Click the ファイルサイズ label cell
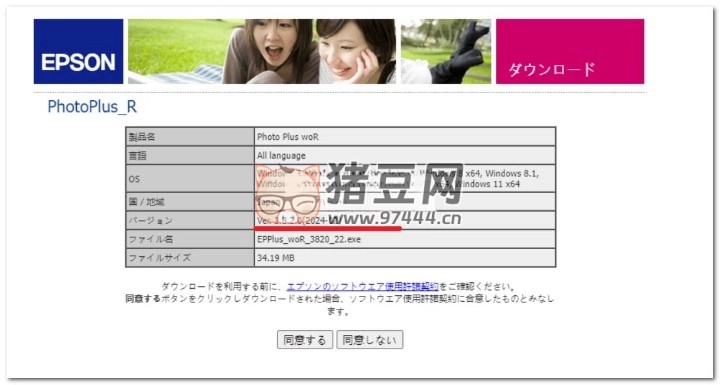The image size is (720, 385). (190, 258)
